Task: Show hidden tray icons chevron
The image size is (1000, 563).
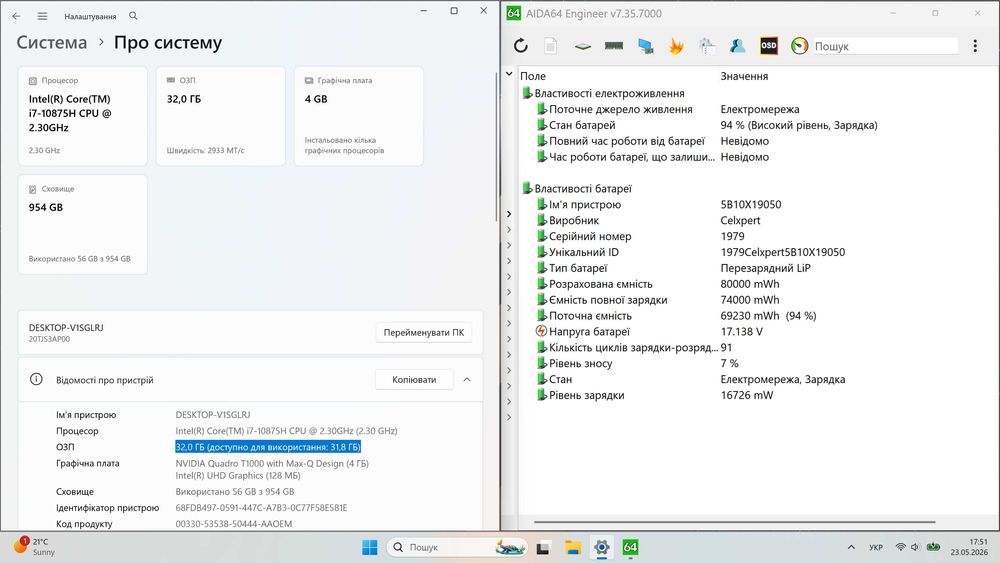Action: point(851,547)
